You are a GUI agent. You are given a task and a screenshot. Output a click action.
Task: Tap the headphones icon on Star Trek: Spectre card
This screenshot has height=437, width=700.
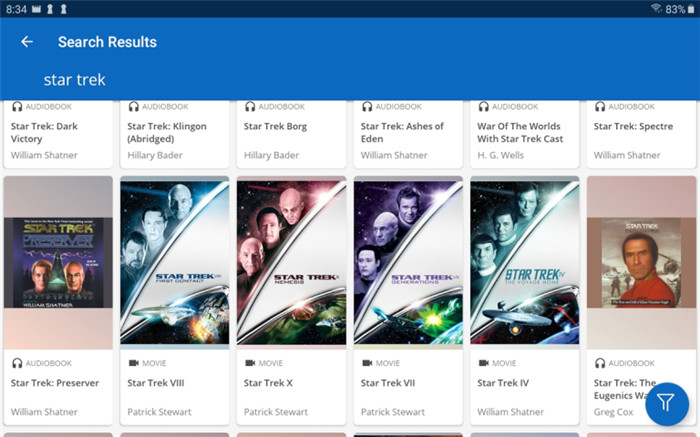click(x=600, y=107)
